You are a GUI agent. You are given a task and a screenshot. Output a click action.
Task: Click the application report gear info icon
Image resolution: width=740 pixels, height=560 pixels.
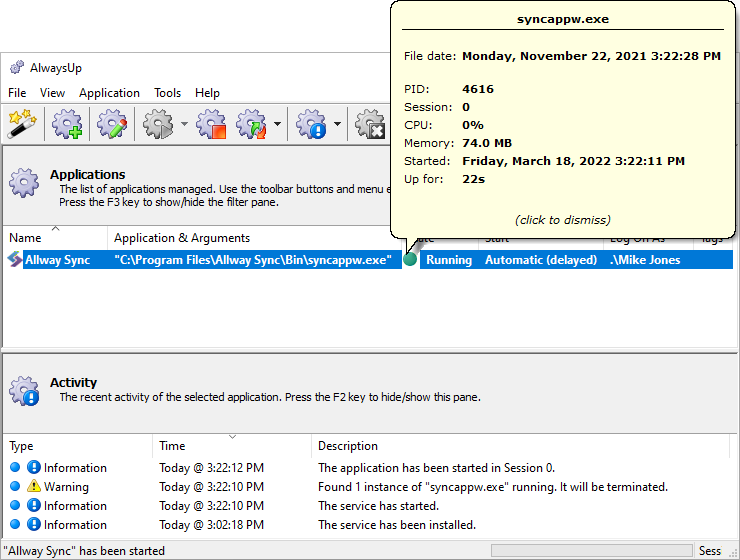click(x=311, y=124)
